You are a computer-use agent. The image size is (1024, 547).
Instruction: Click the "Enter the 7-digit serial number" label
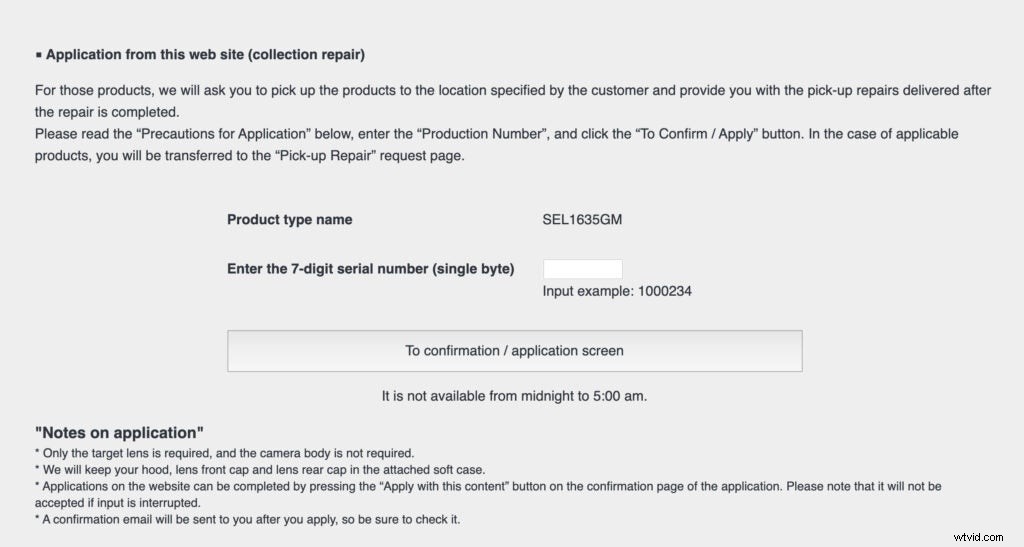tap(370, 269)
